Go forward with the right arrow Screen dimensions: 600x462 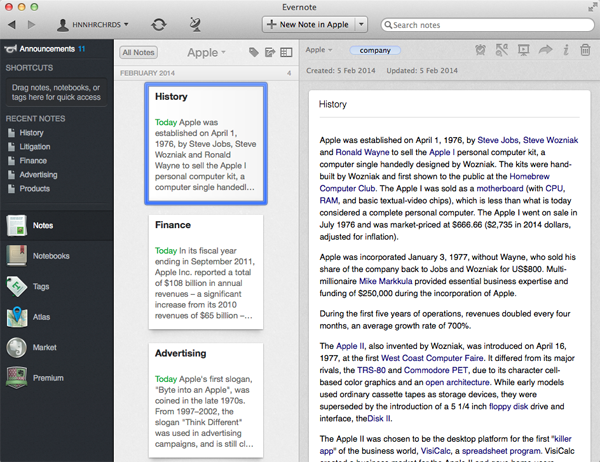pos(31,25)
